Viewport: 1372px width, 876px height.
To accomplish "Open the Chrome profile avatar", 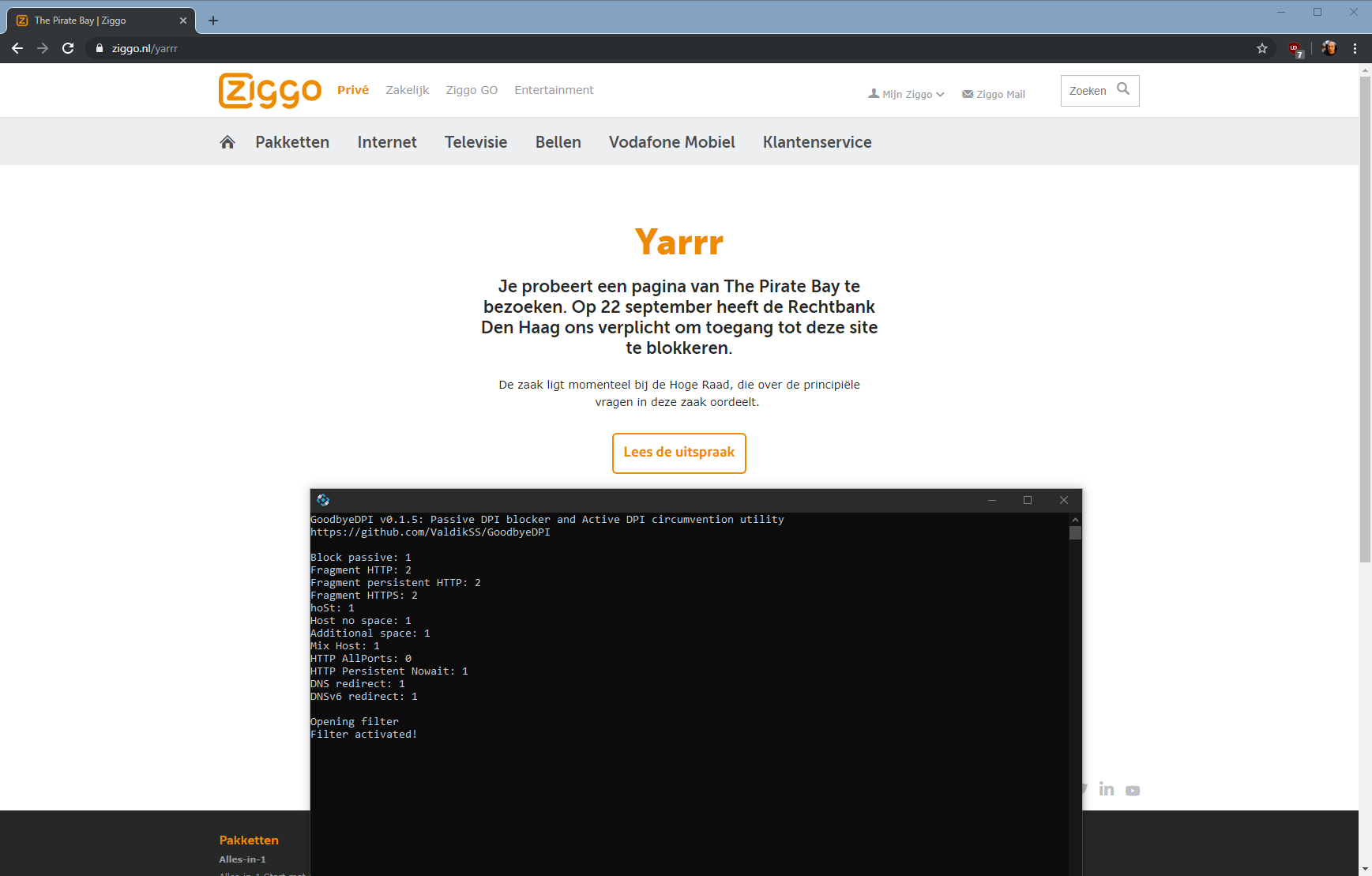I will 1329,48.
